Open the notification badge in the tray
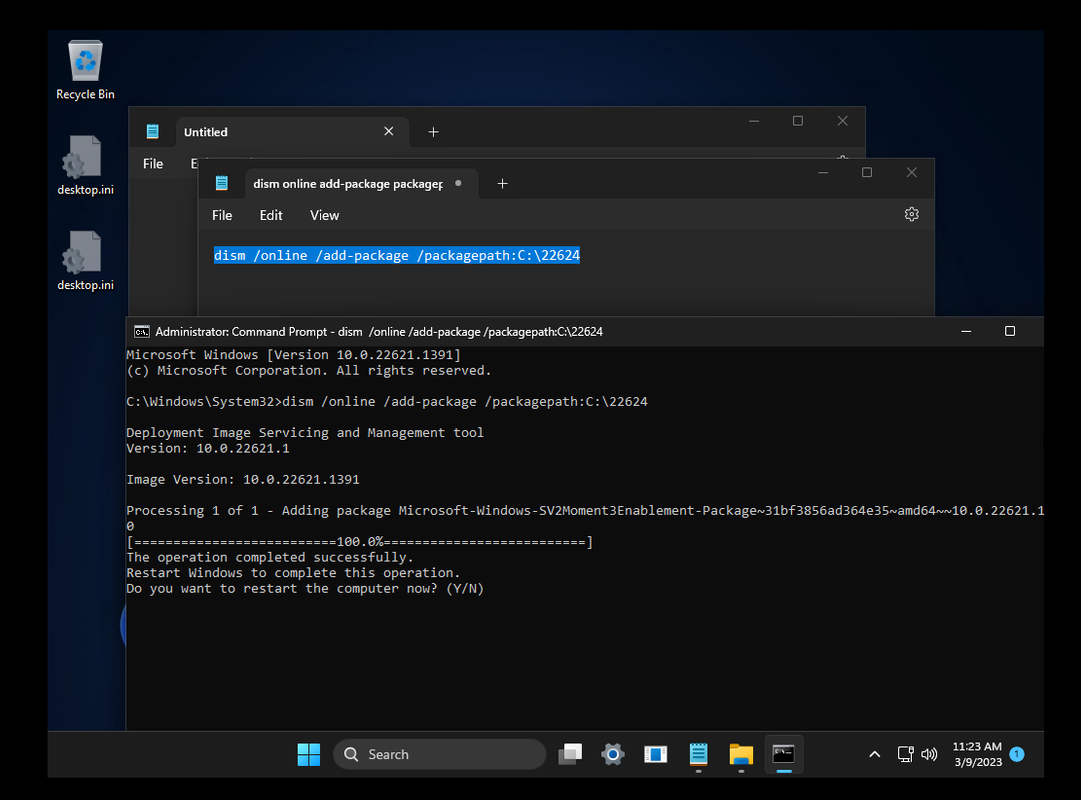Image resolution: width=1081 pixels, height=800 pixels. click(x=1017, y=754)
